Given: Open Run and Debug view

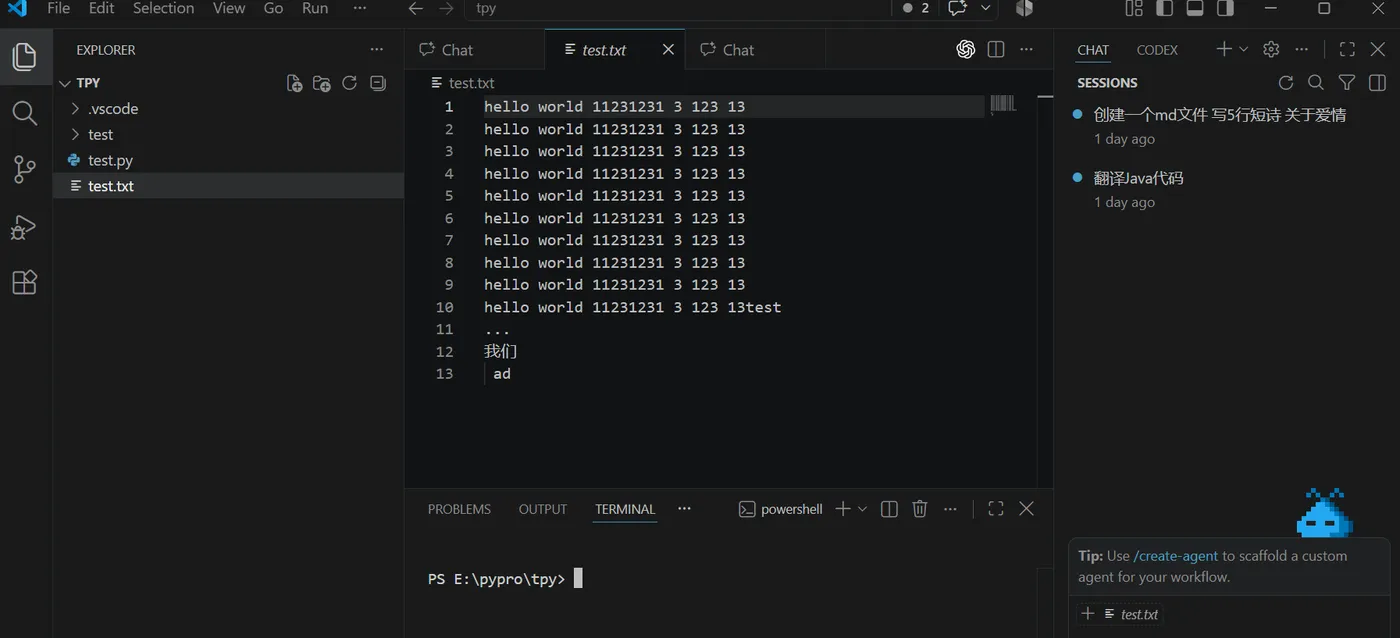Looking at the screenshot, I should 24,227.
